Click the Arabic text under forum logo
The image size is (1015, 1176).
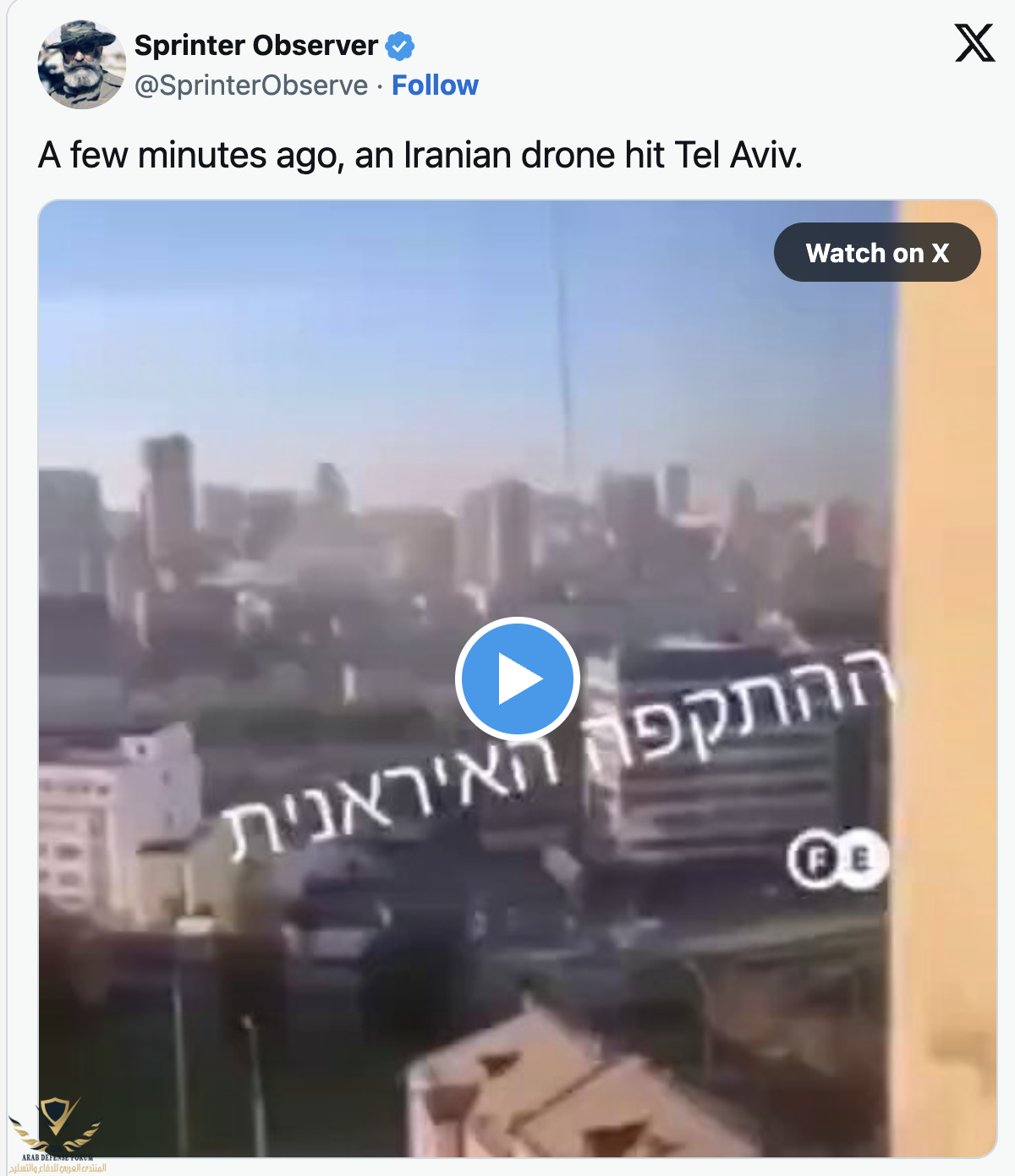tap(58, 1168)
